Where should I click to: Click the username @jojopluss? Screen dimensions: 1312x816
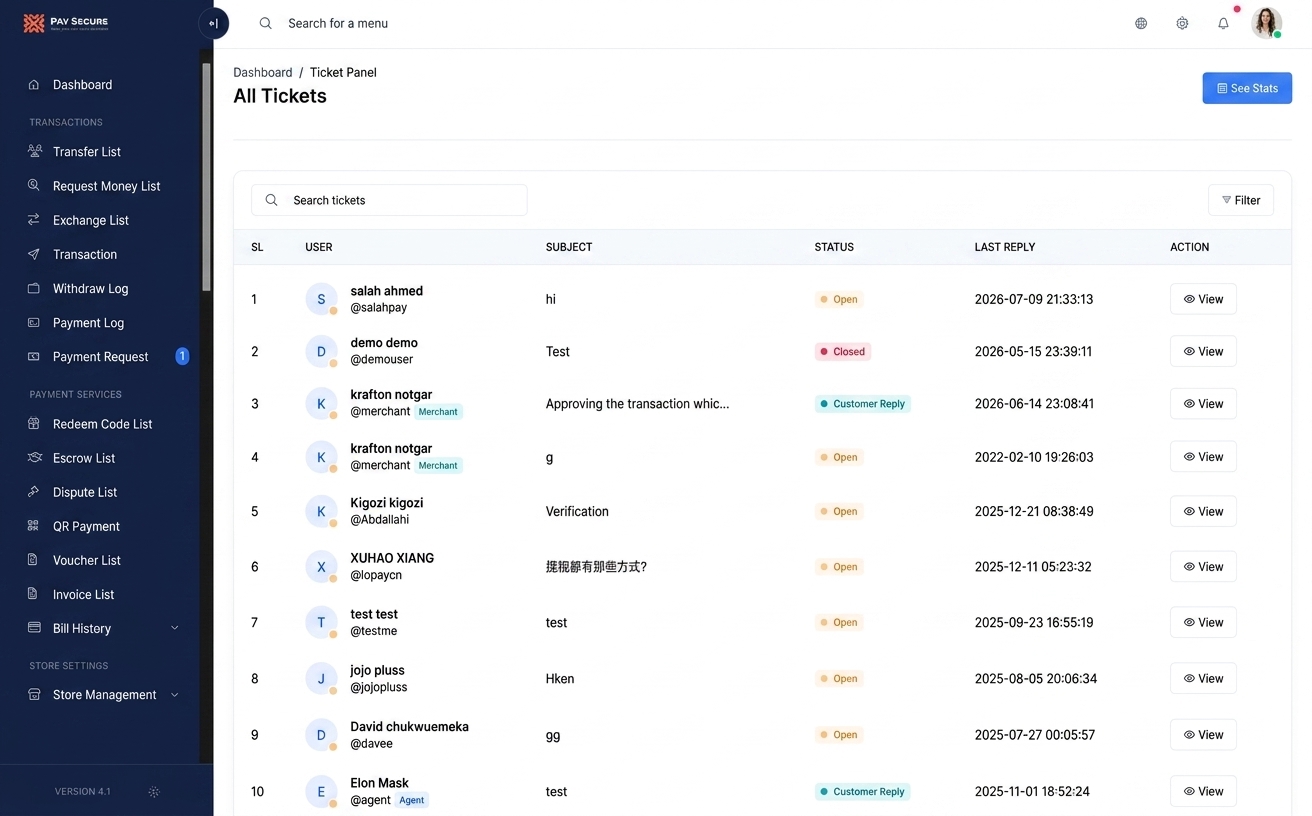[x=379, y=688]
